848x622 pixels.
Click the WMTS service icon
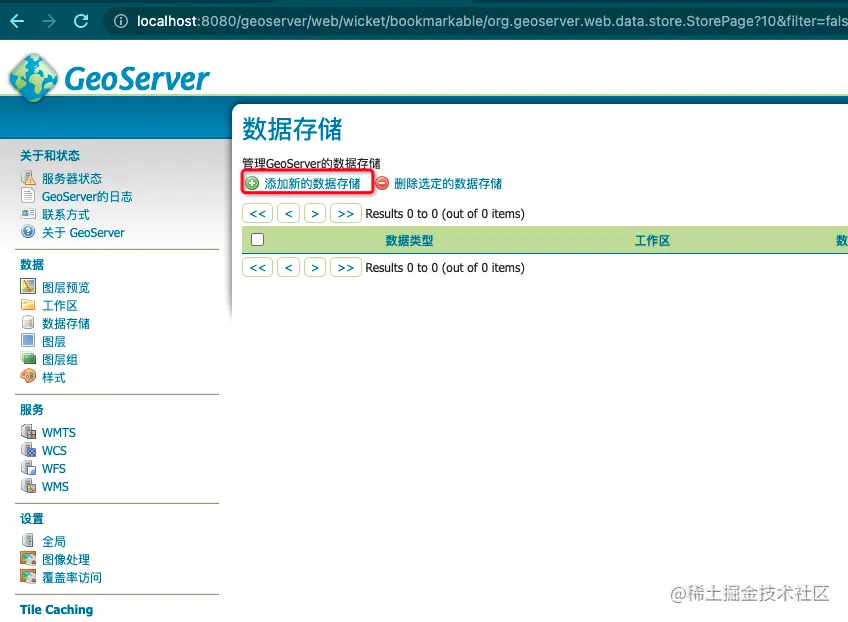28,431
